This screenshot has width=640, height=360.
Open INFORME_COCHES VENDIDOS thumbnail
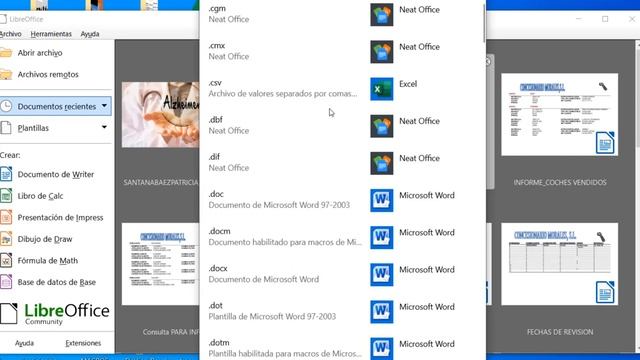(x=560, y=115)
